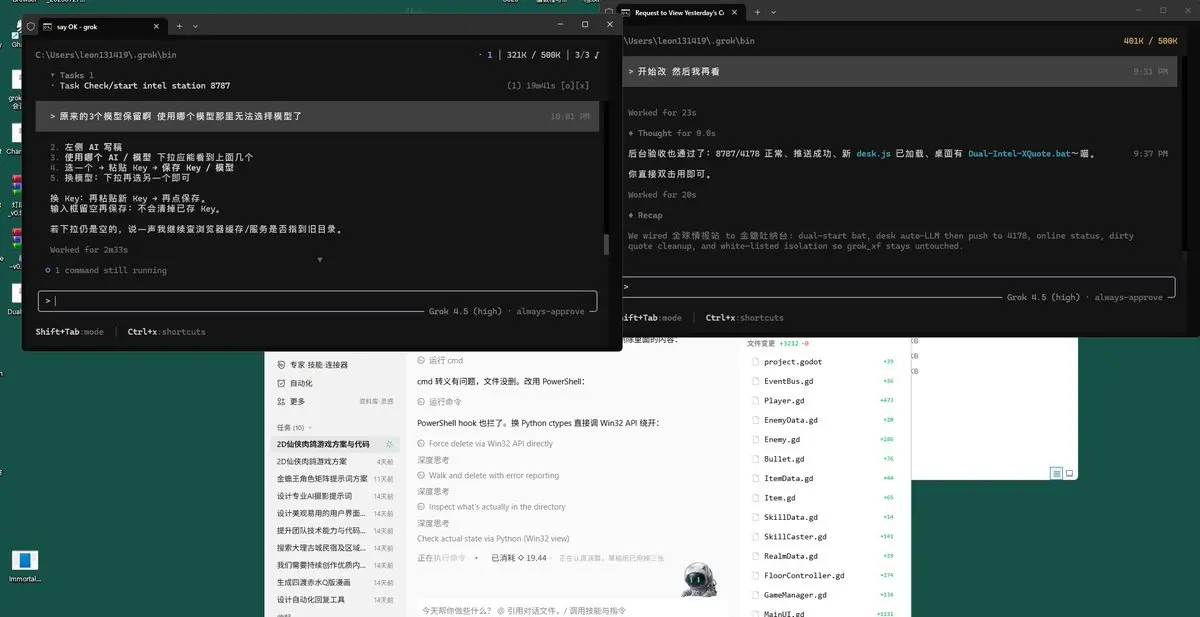This screenshot has width=1200, height=617.
Task: Click the Player.gd file icon
Action: click(756, 401)
